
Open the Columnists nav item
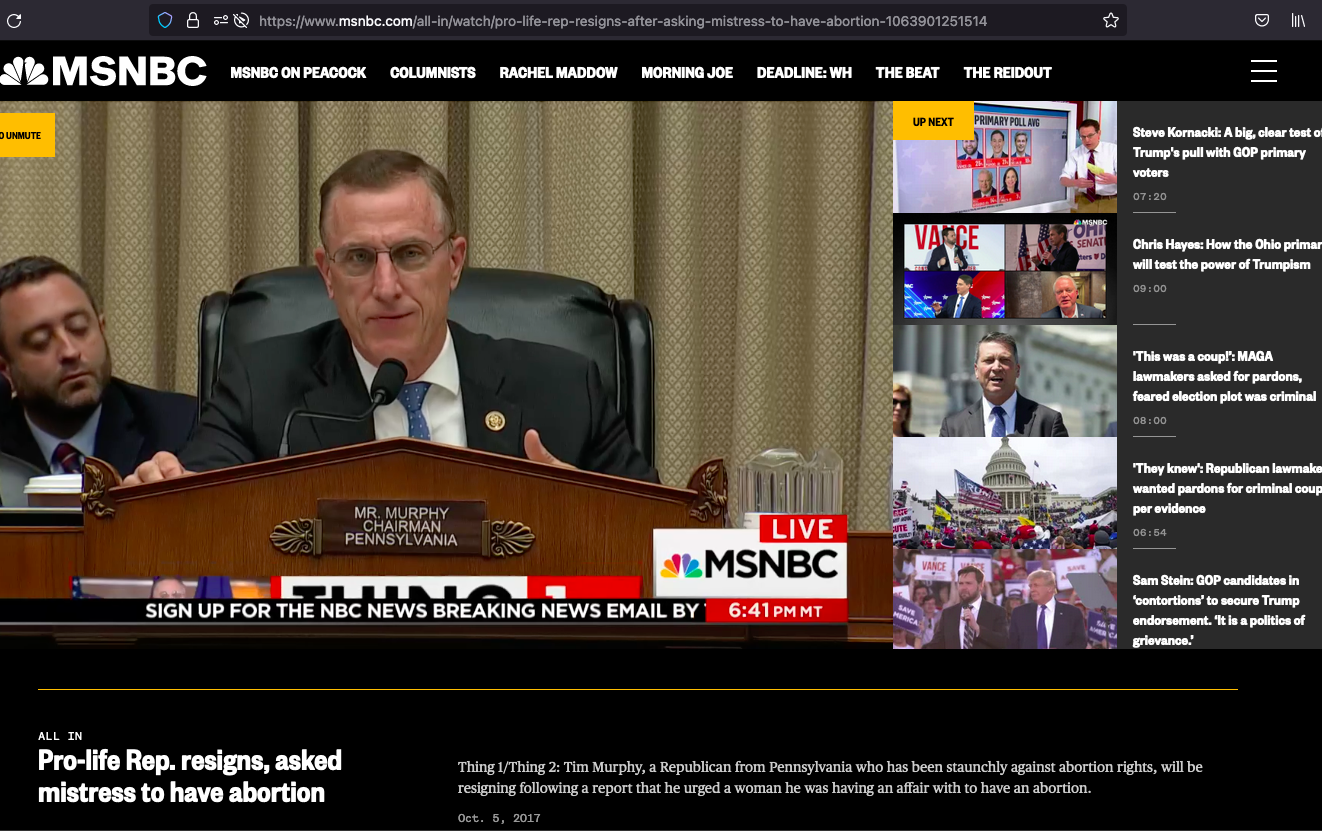coord(433,73)
